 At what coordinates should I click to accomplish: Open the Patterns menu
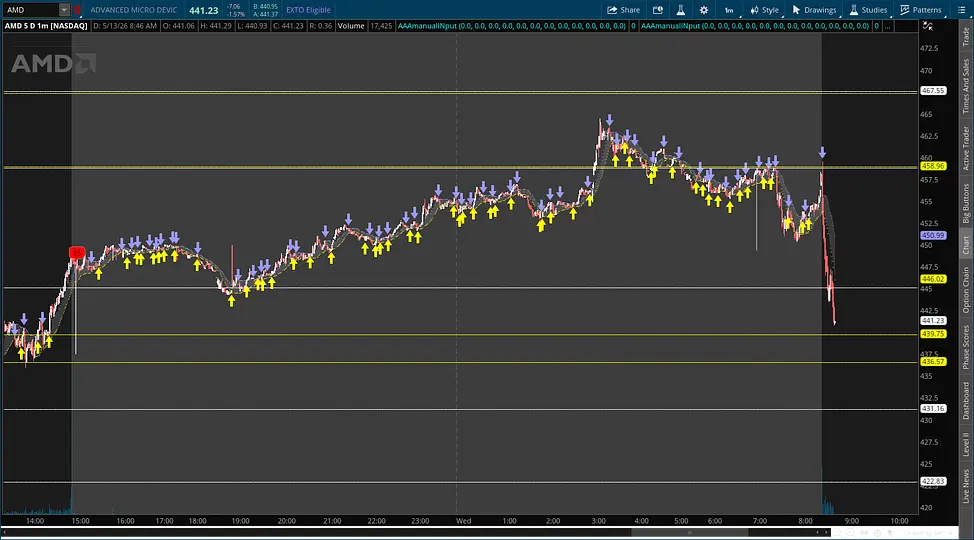921,10
